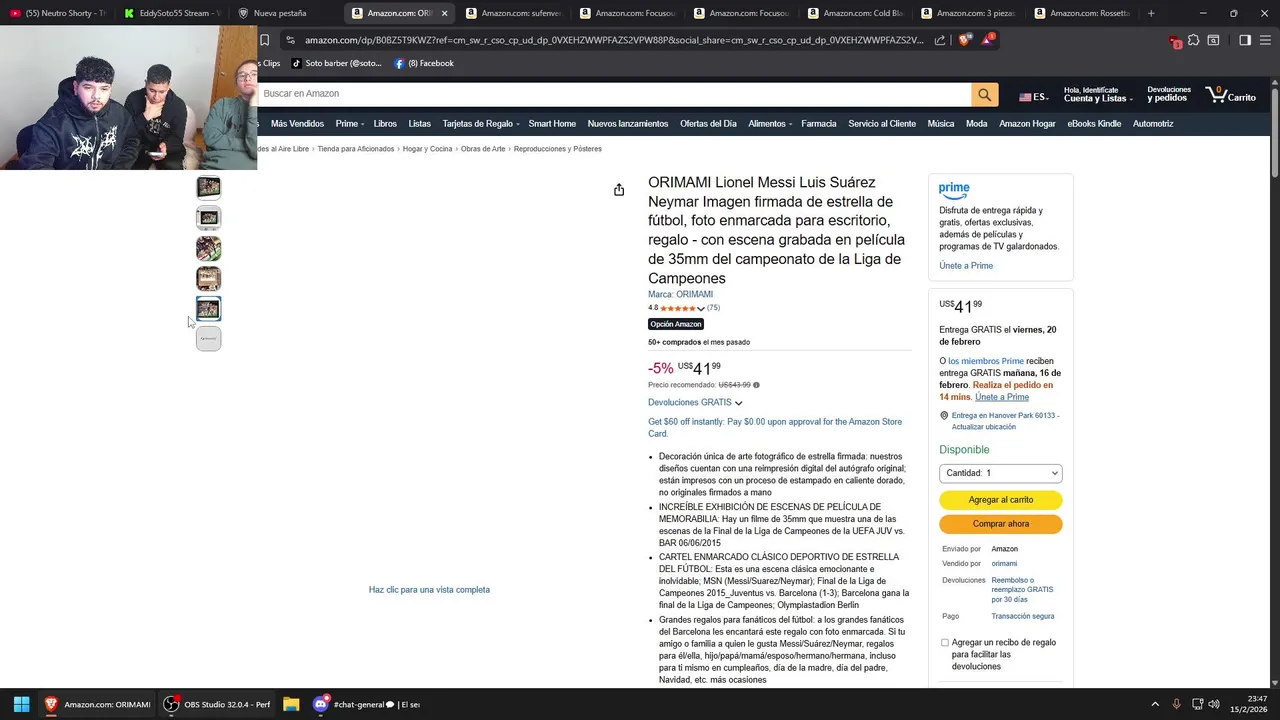The image size is (1280, 720).
Task: Open the Brave Shields lion icon
Action: point(964,40)
